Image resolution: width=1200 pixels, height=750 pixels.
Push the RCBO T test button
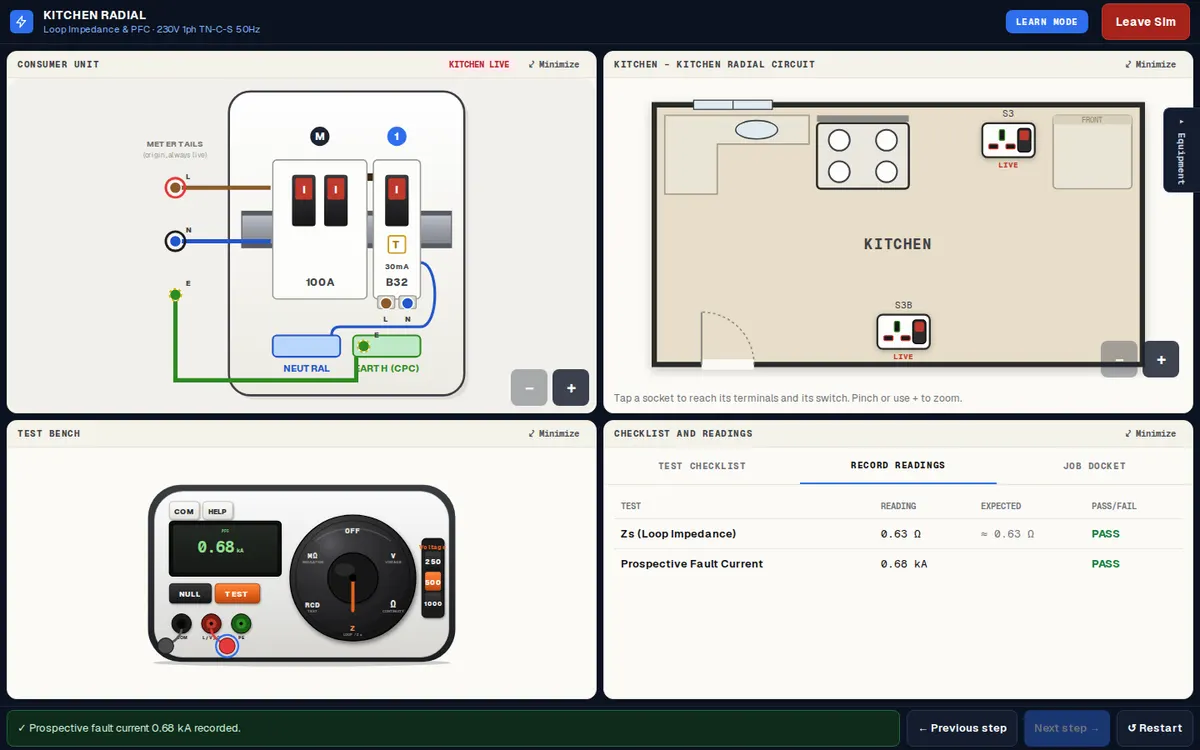397,245
